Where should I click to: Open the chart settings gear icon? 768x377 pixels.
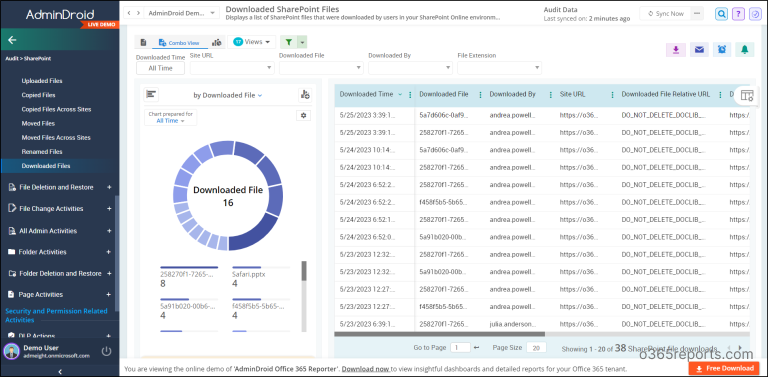coord(304,115)
